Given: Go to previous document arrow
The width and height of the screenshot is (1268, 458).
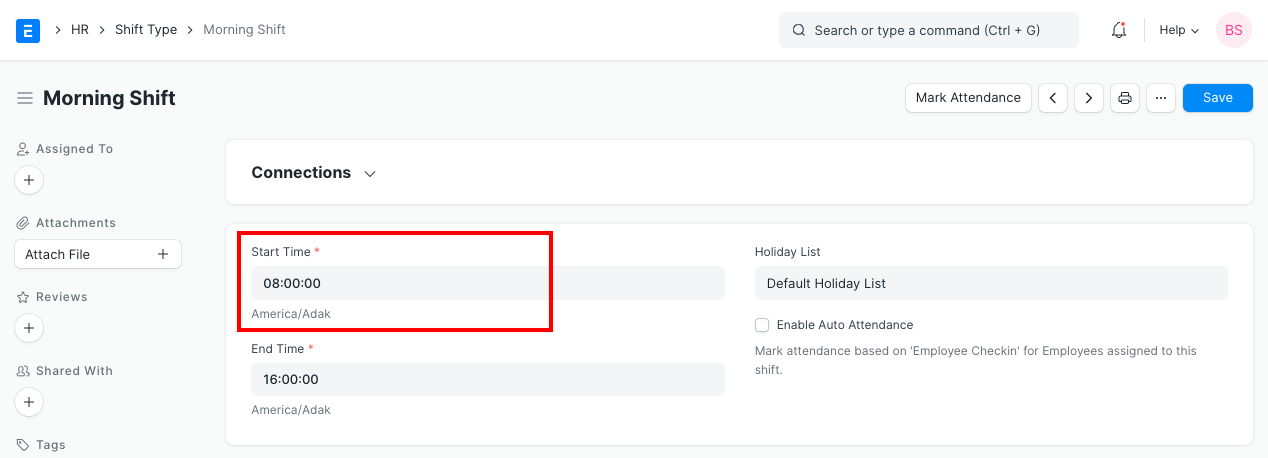Looking at the screenshot, I should (1052, 98).
